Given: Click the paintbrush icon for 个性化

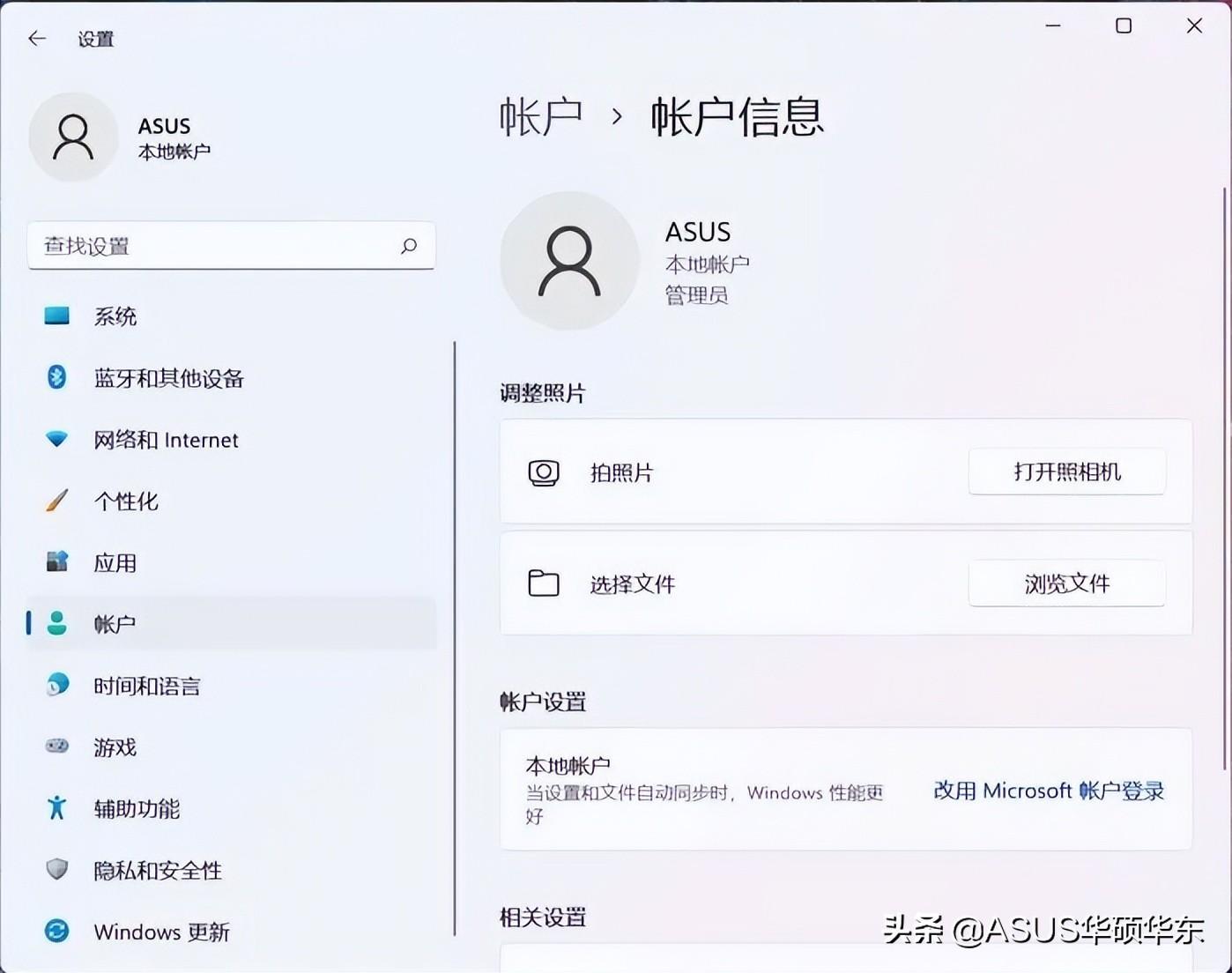Looking at the screenshot, I should [x=57, y=501].
